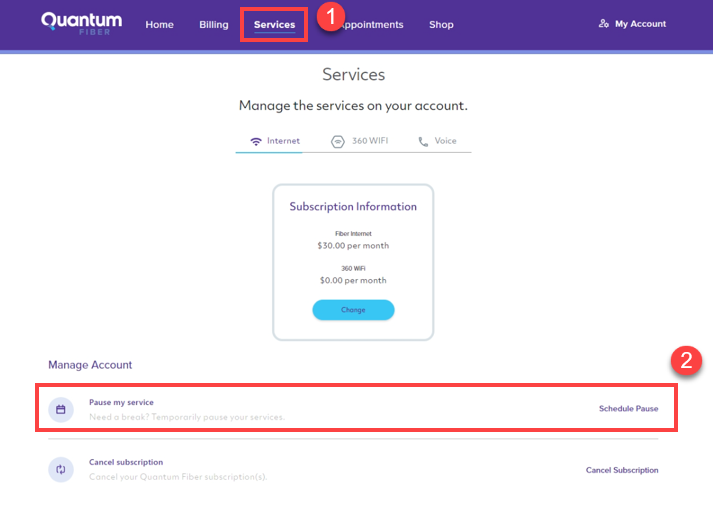Click the My Account person icon
The width and height of the screenshot is (713, 521).
[603, 24]
